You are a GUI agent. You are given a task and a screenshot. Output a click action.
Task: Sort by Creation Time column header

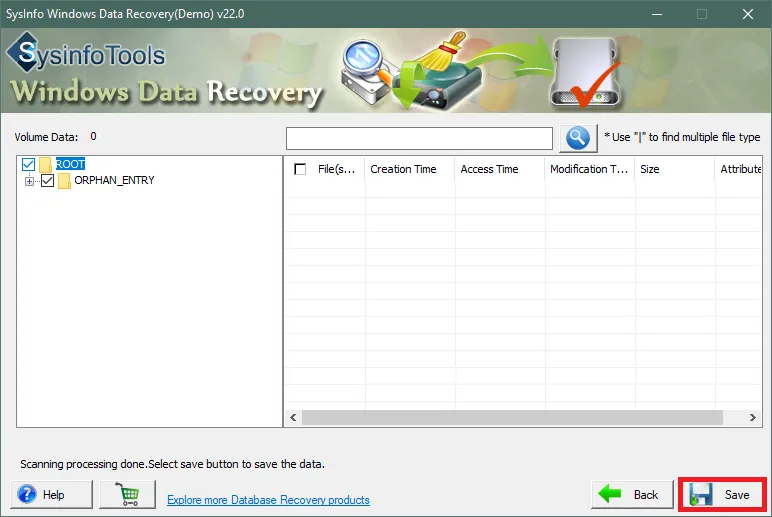(410, 169)
